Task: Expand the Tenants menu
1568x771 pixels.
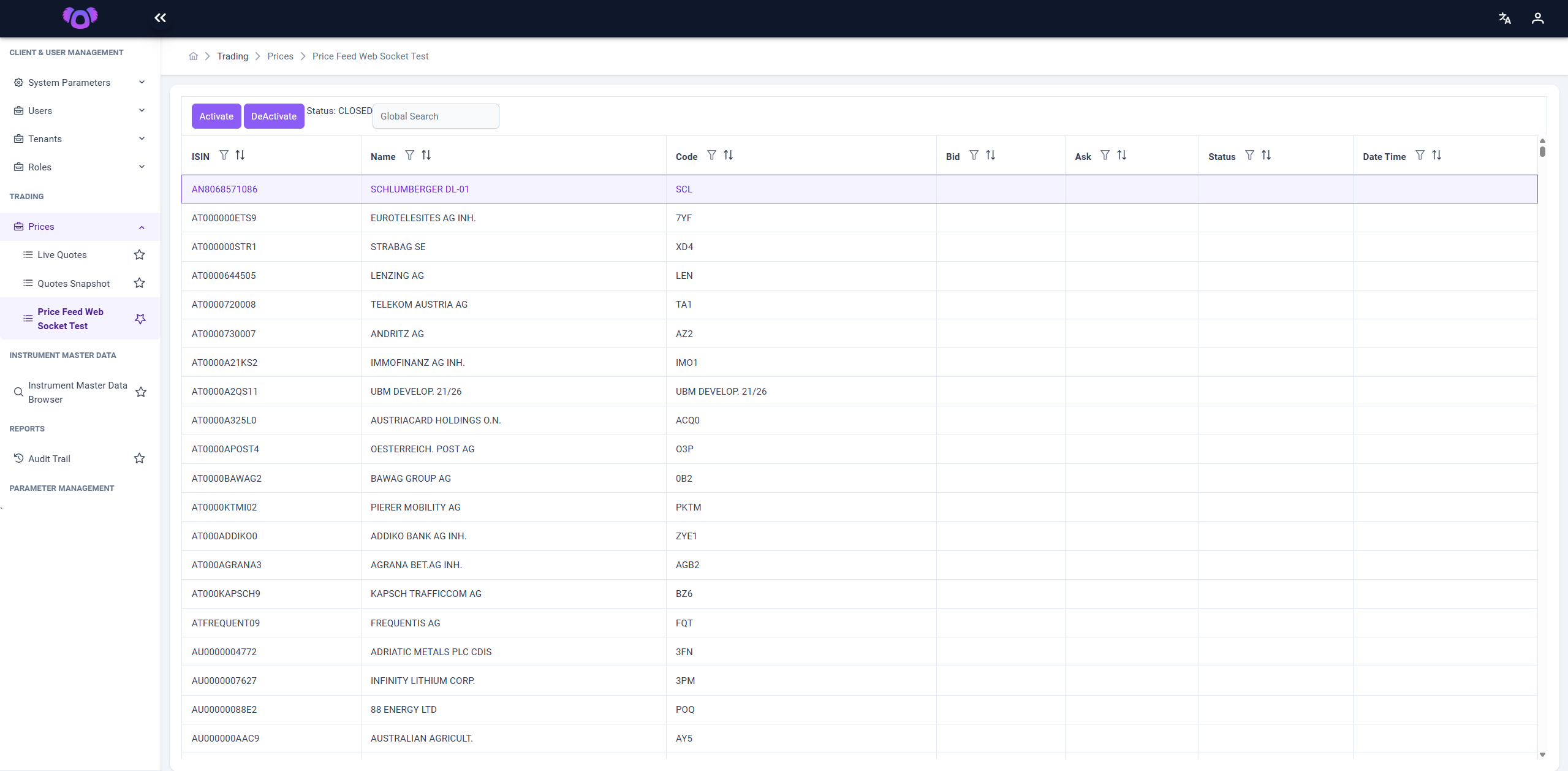Action: 80,139
